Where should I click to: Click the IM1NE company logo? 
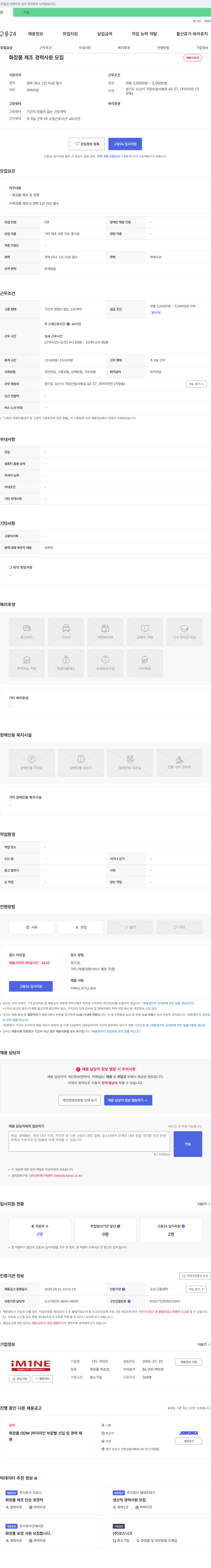(30, 1365)
